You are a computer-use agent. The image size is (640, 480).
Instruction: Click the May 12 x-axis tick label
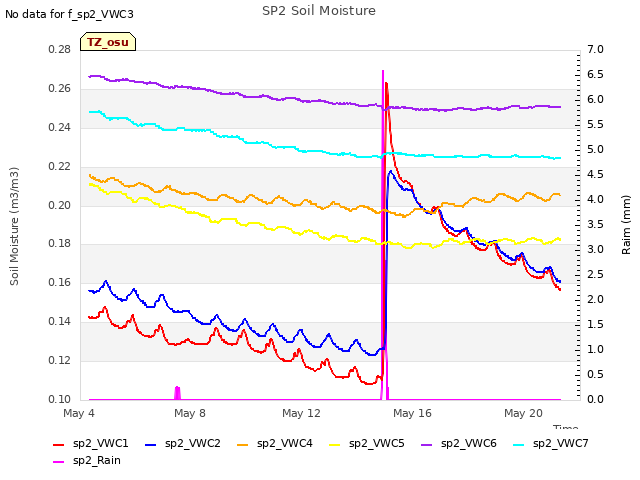tap(301, 413)
